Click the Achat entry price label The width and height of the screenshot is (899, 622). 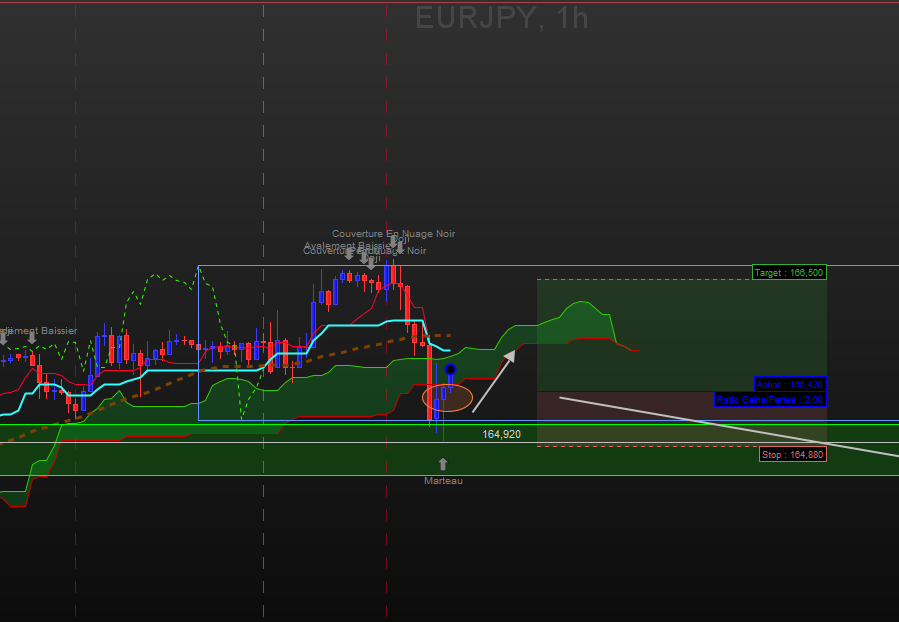789,384
